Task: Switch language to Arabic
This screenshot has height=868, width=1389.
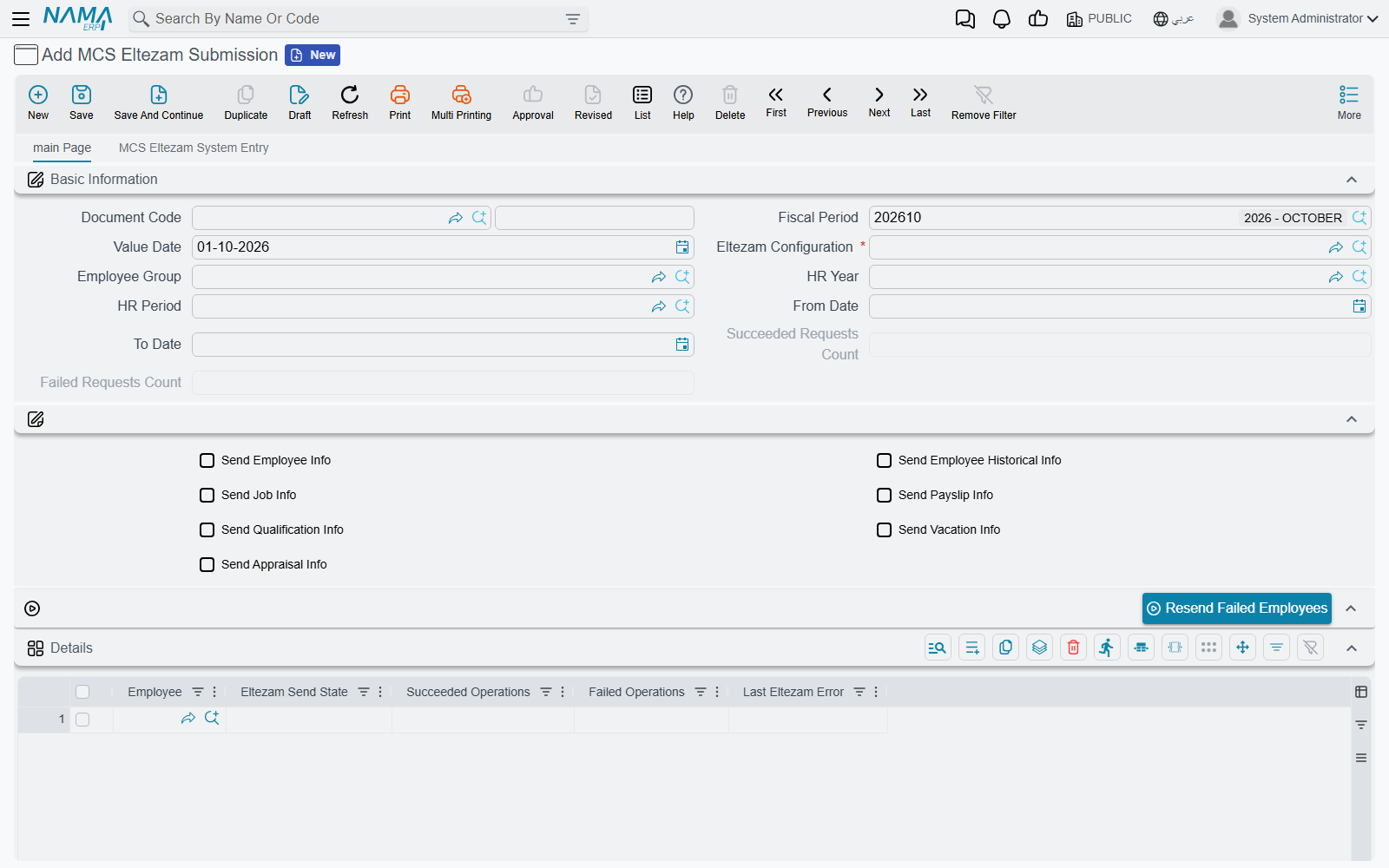Action: [1174, 19]
